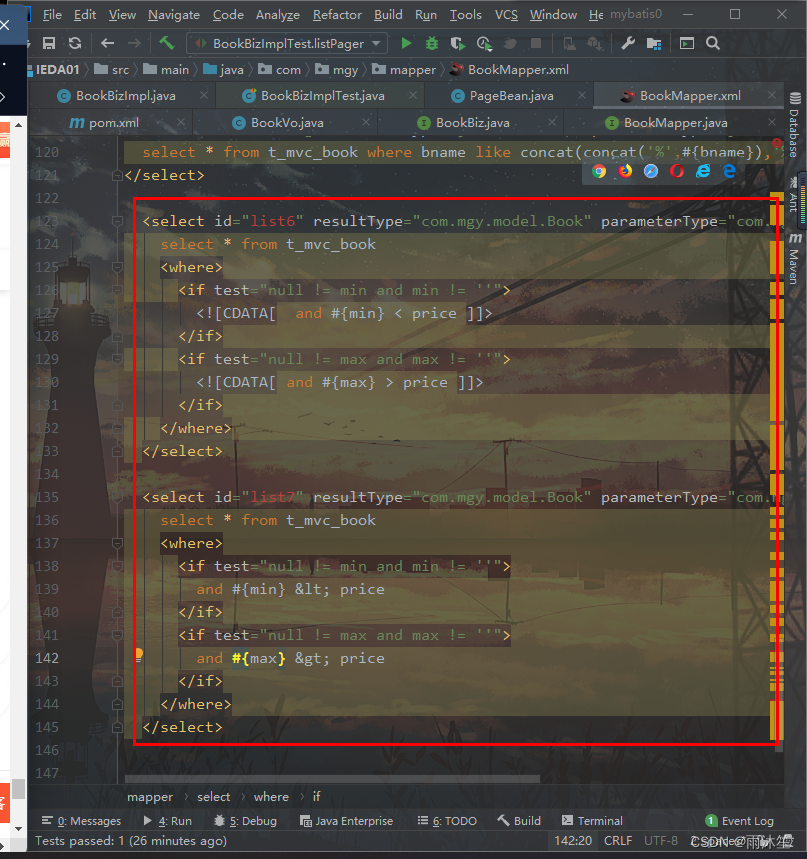Open the Java Enterprise tool window
The width and height of the screenshot is (807, 859).
tap(346, 821)
